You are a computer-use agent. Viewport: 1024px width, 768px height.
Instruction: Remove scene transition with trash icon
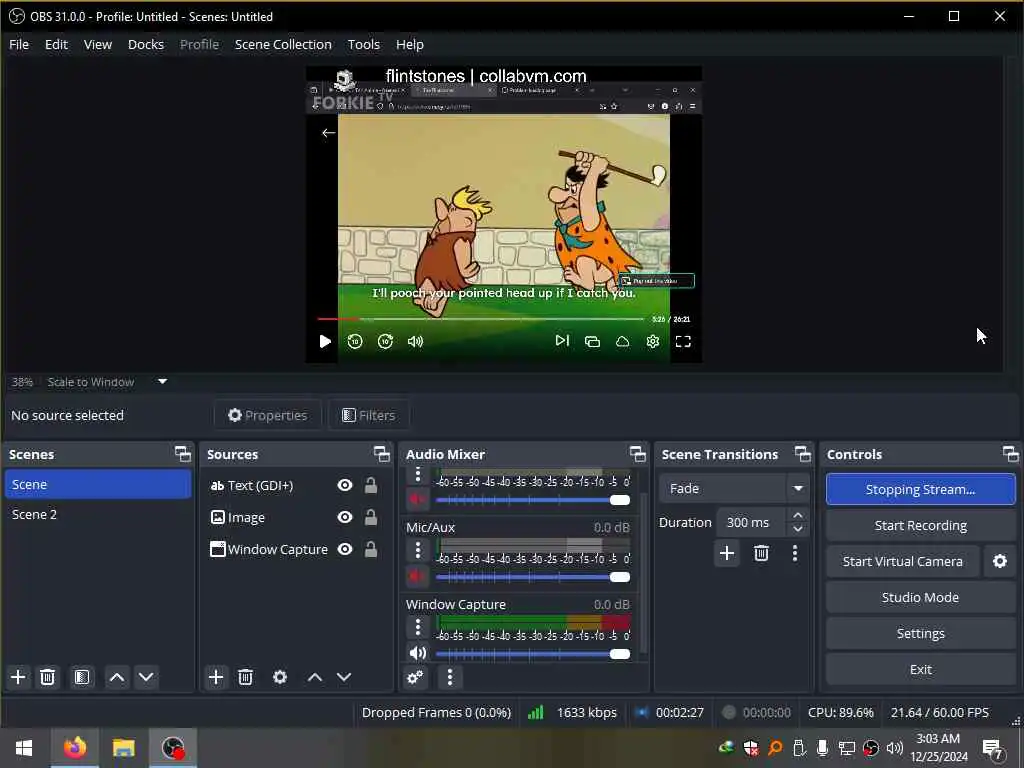(x=761, y=554)
